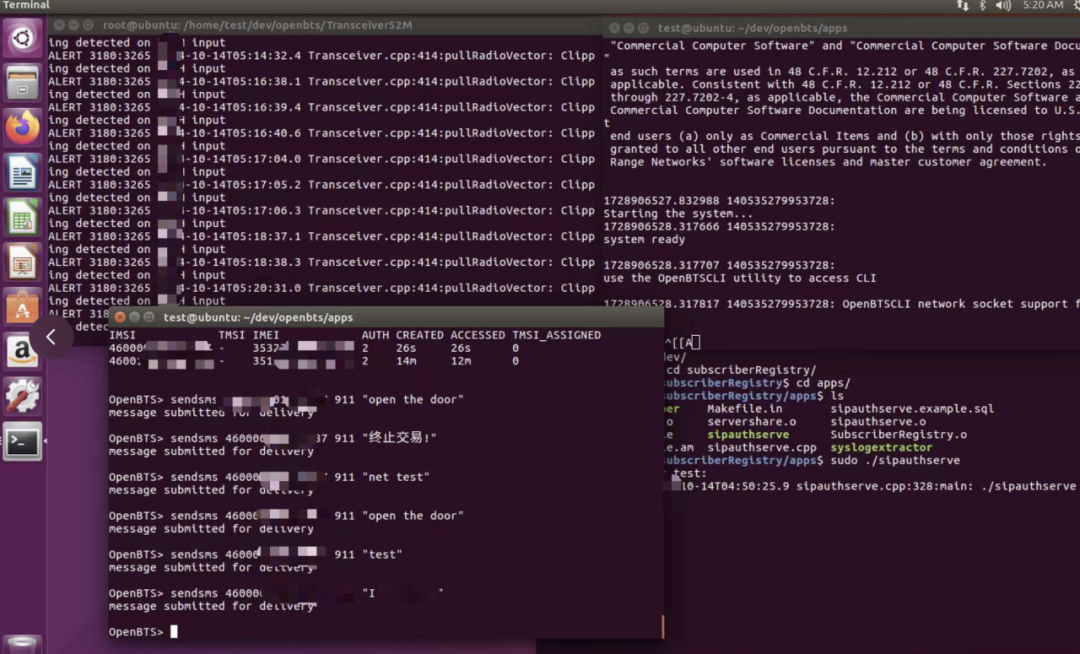This screenshot has height=654, width=1080.
Task: Place cursor at the final OpenBTS> prompt
Action: click(174, 631)
